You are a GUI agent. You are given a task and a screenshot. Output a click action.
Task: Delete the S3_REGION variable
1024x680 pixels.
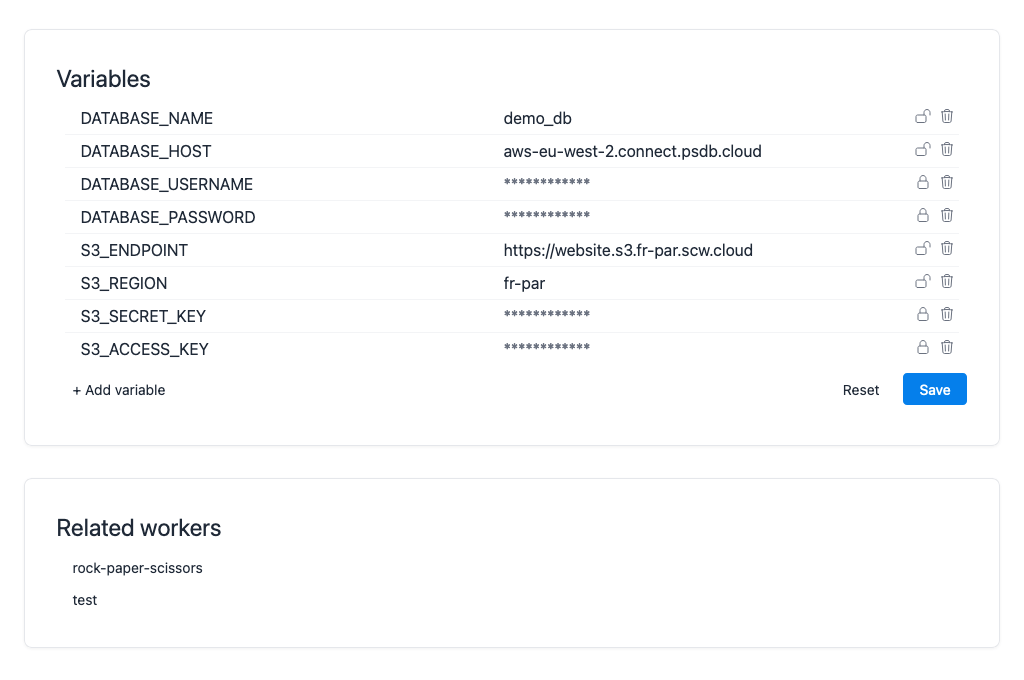[947, 282]
